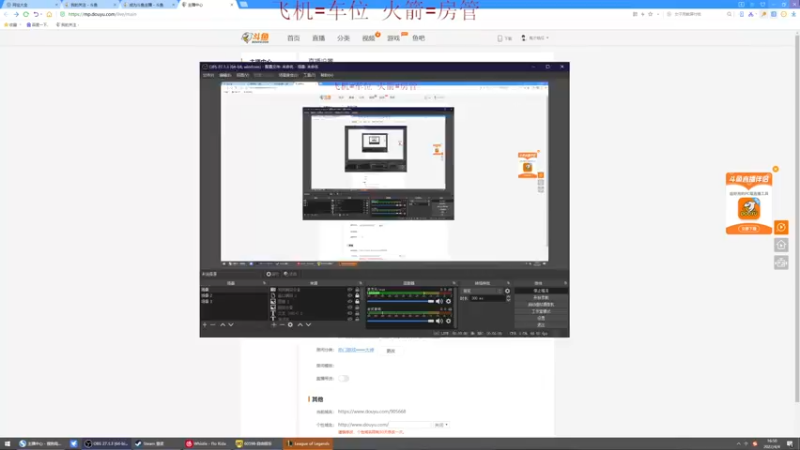The height and width of the screenshot is (450, 800).
Task: Reload the Douyu page
Action: point(26,14)
